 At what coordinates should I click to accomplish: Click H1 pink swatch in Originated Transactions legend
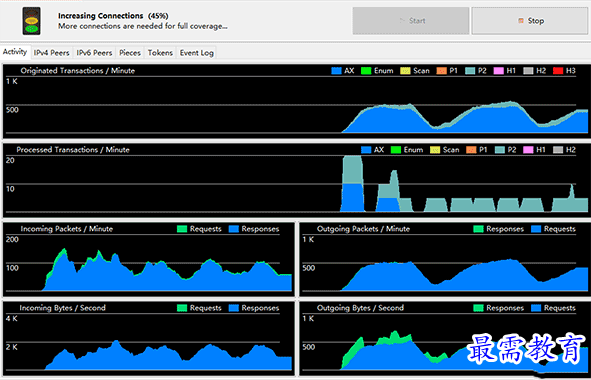tap(499, 71)
